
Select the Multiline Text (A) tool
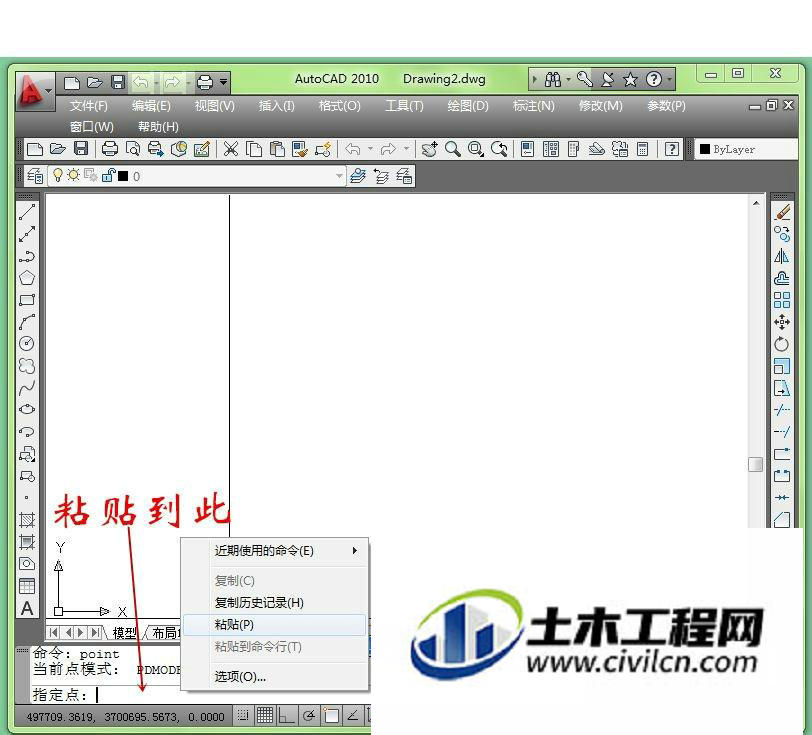pyautogui.click(x=27, y=608)
